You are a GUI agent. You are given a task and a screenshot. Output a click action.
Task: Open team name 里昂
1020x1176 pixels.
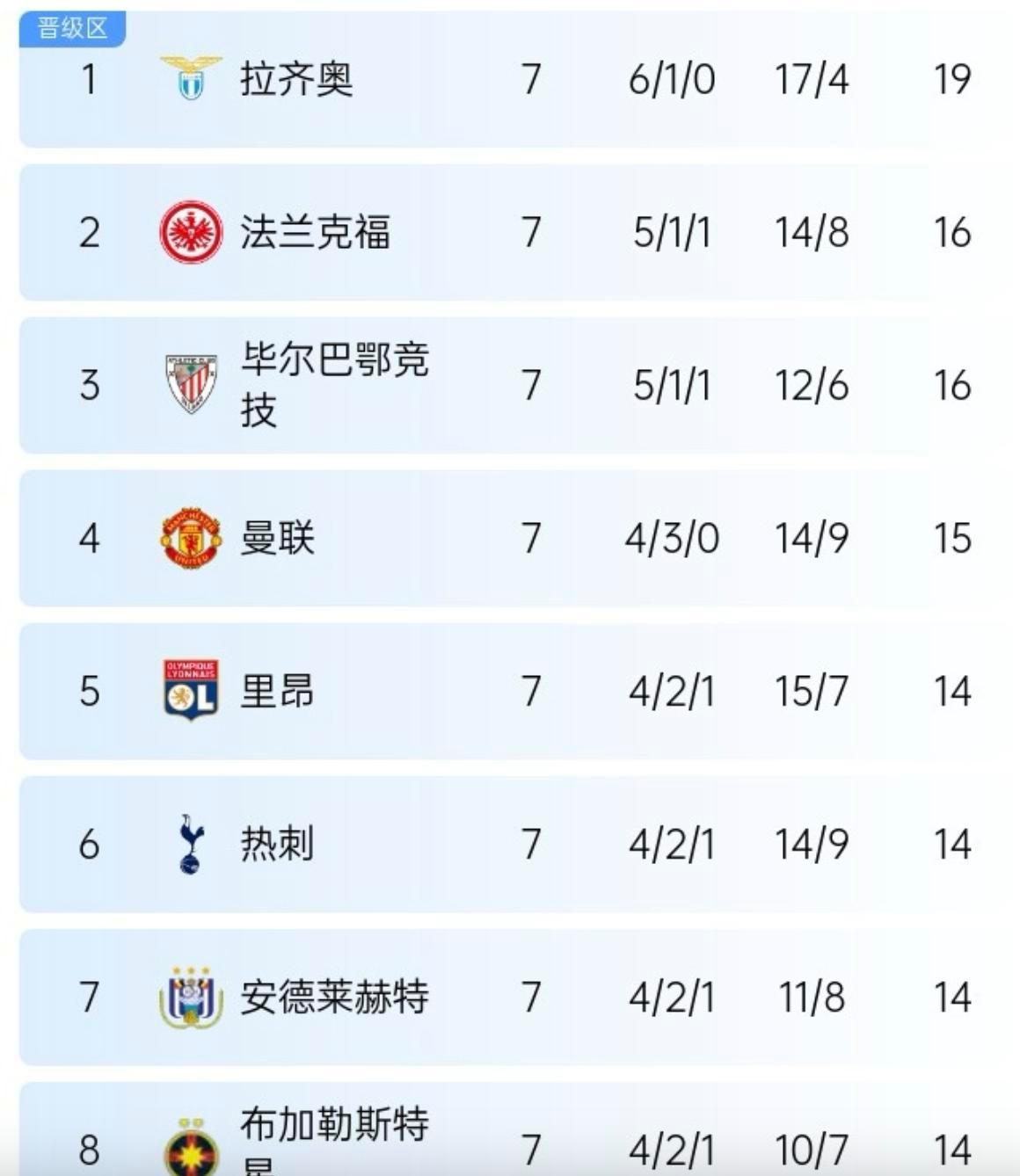pos(277,691)
